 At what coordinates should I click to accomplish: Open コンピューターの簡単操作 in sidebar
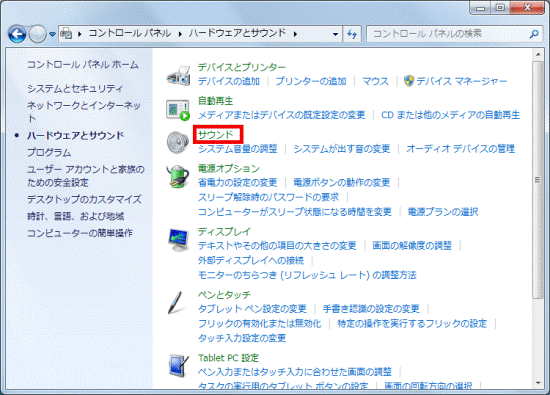pyautogui.click(x=80, y=233)
